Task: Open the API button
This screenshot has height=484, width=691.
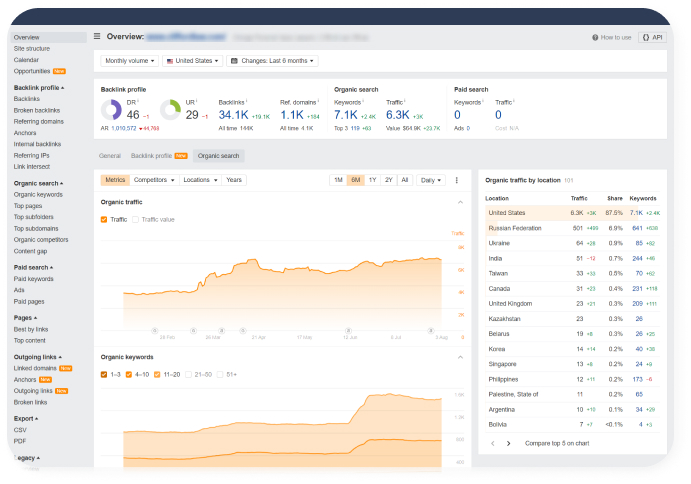Action: pos(651,37)
